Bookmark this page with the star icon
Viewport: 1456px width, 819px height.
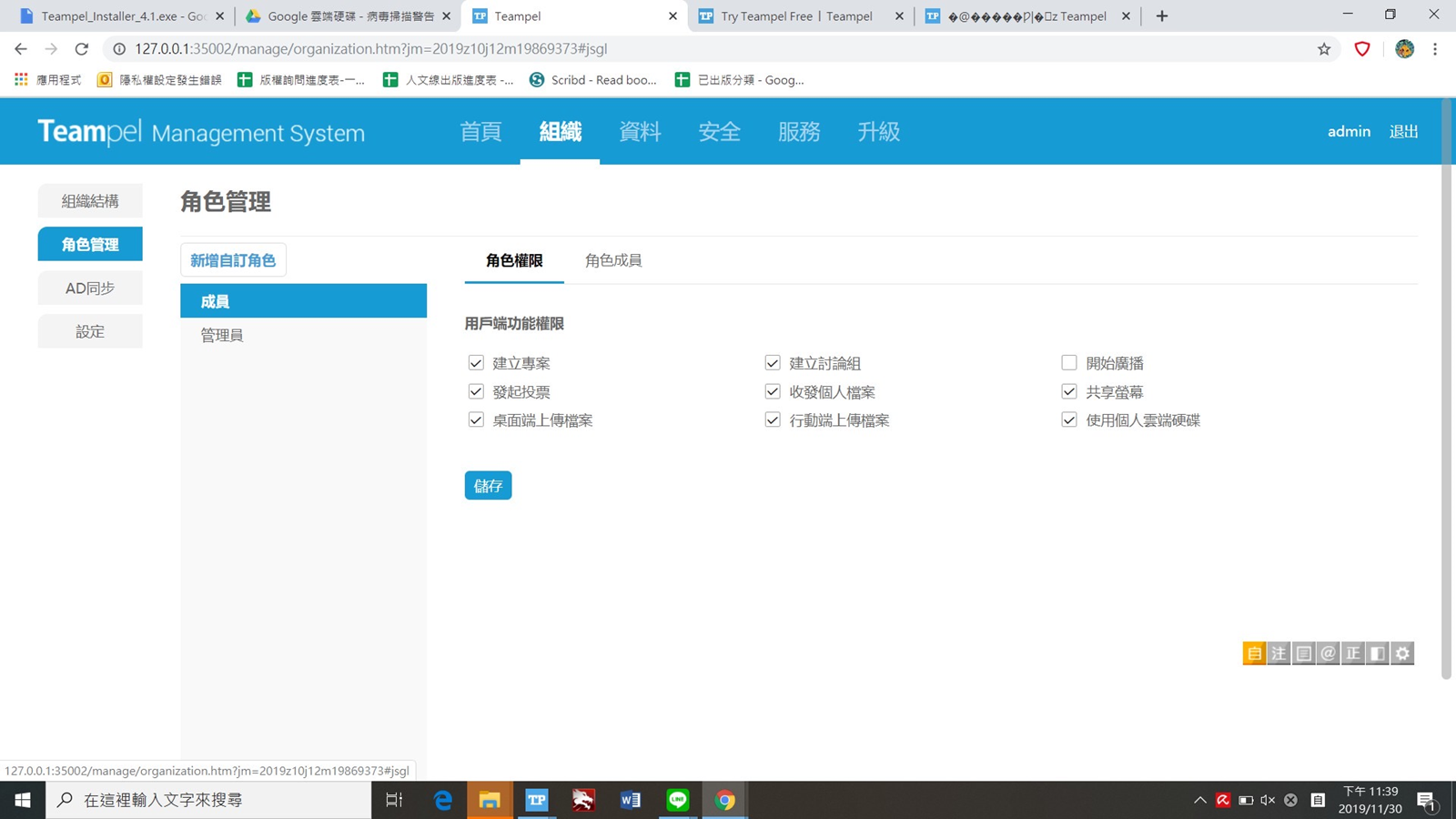click(x=1324, y=49)
